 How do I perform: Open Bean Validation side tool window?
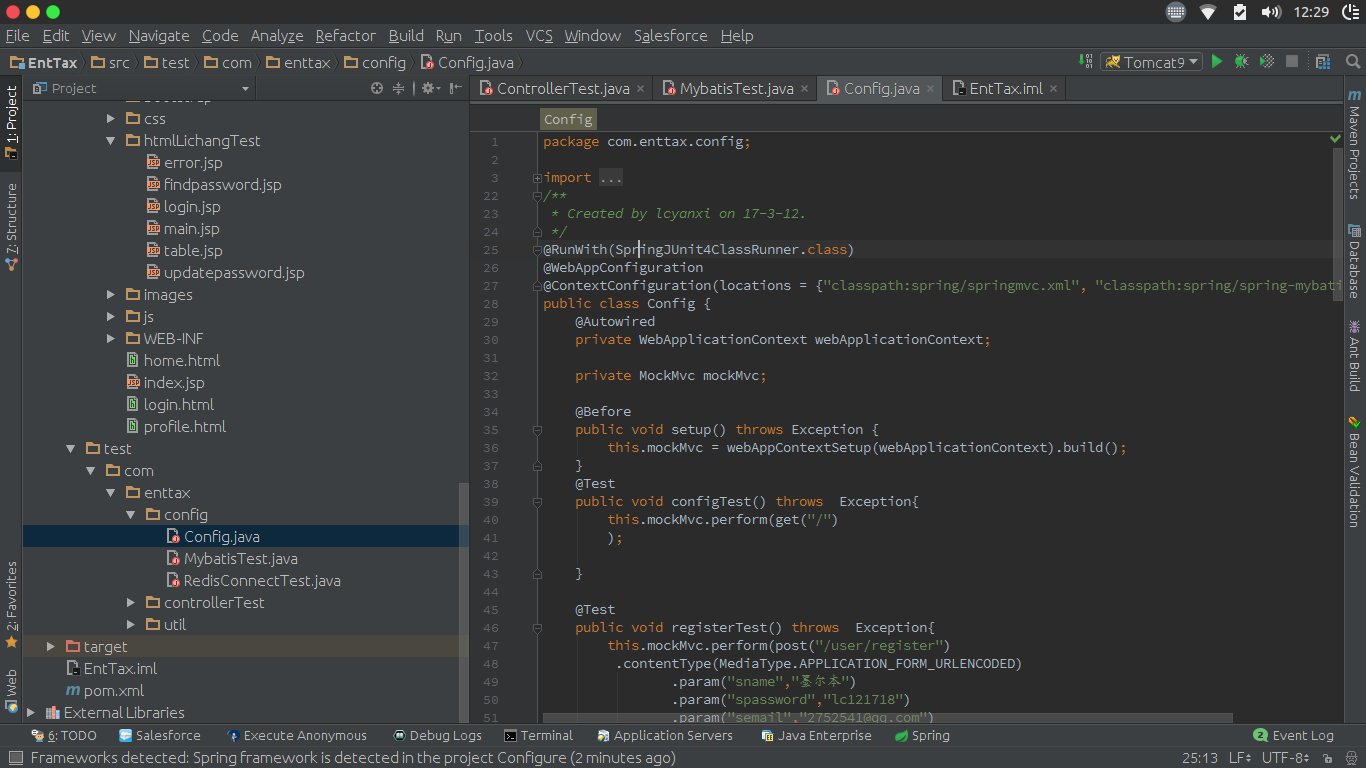click(1354, 471)
